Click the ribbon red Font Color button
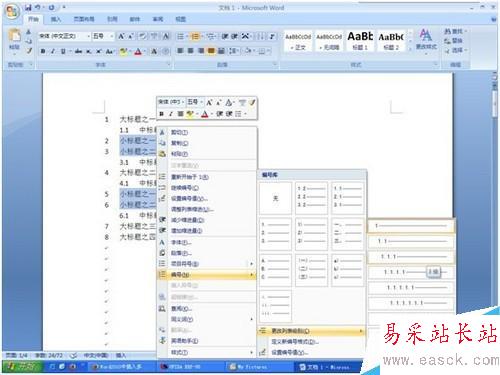 pyautogui.click(x=138, y=51)
